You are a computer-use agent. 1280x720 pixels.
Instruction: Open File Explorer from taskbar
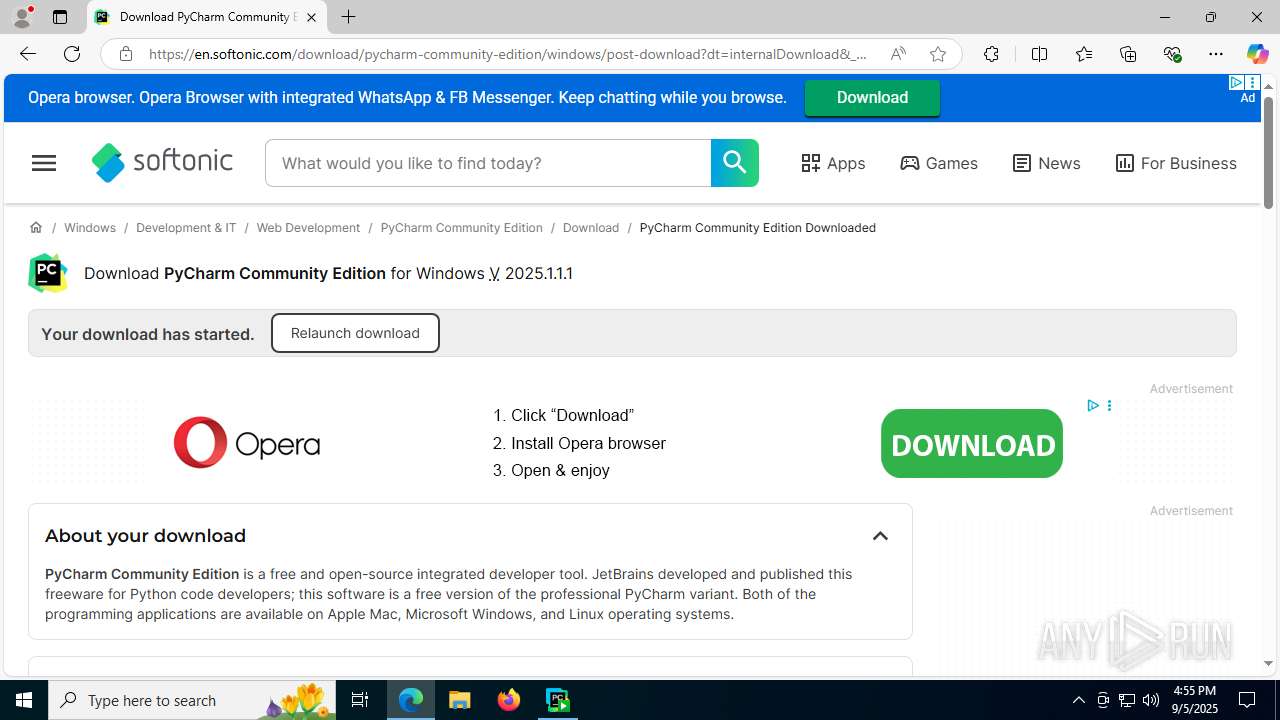[x=460, y=700]
